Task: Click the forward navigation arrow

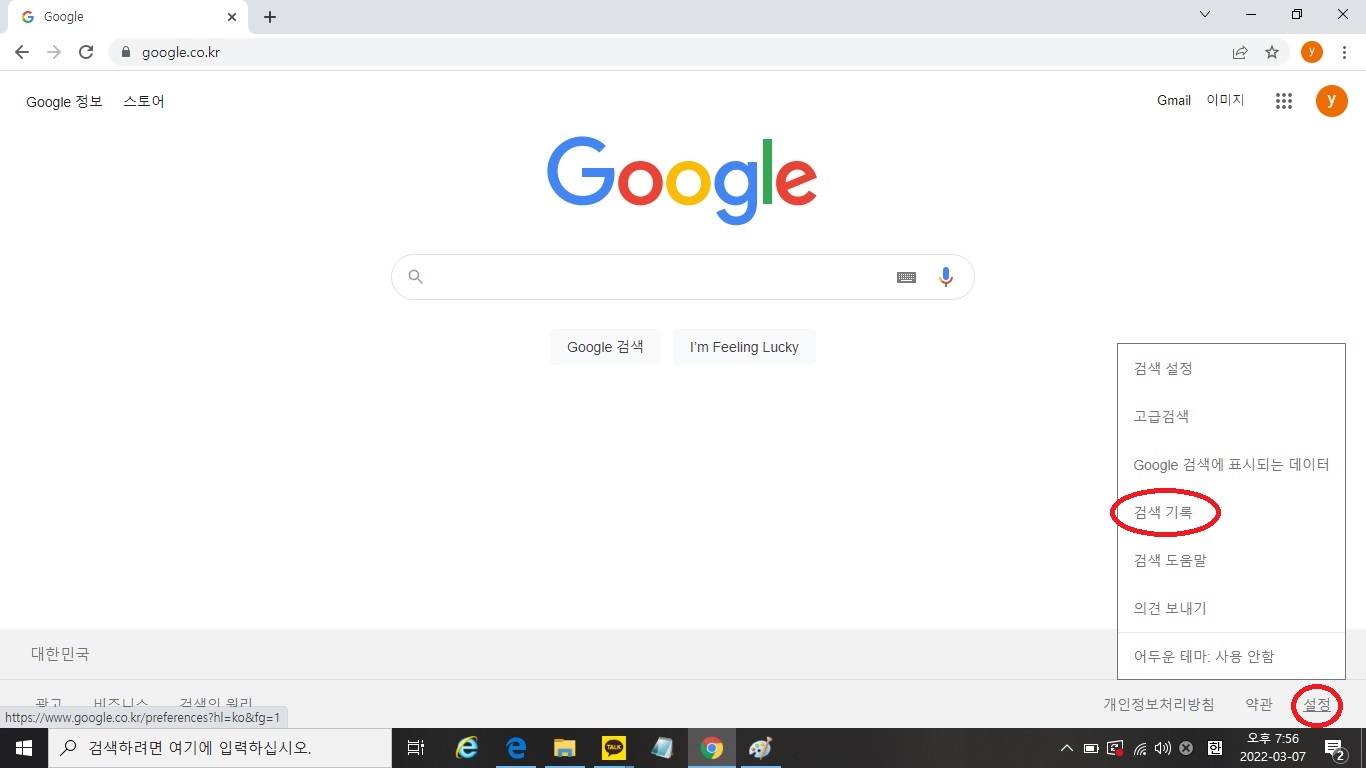Action: pyautogui.click(x=54, y=52)
